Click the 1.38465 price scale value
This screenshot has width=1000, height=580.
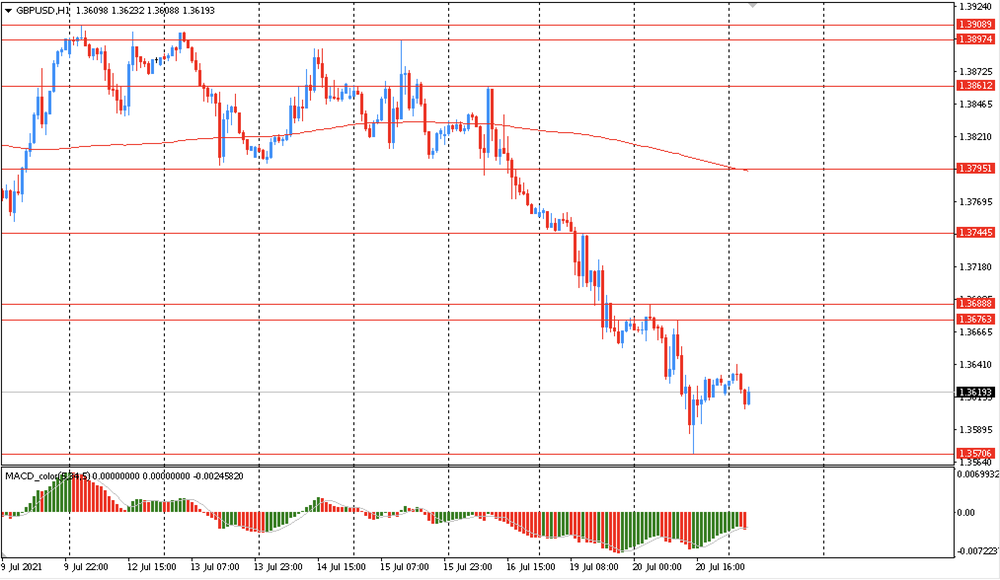click(x=976, y=104)
